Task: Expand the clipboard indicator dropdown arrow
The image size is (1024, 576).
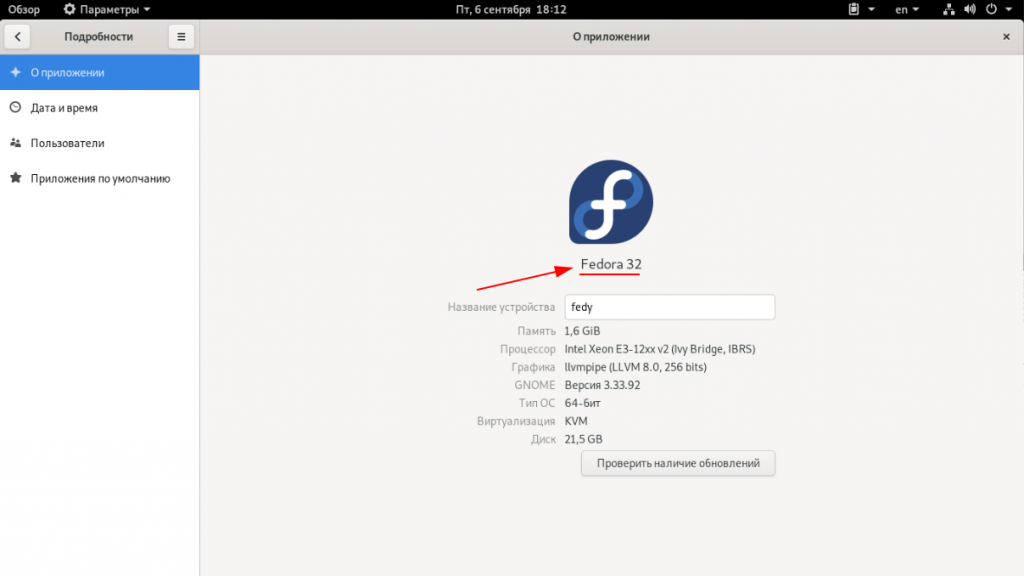Action: pos(871,9)
